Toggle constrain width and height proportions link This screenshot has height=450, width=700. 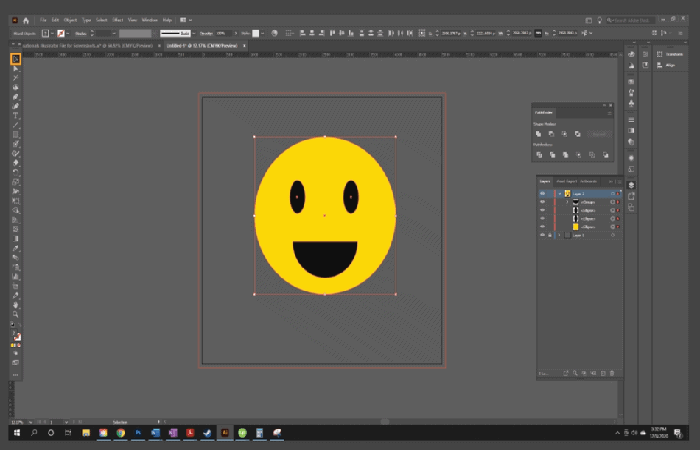[x=538, y=33]
